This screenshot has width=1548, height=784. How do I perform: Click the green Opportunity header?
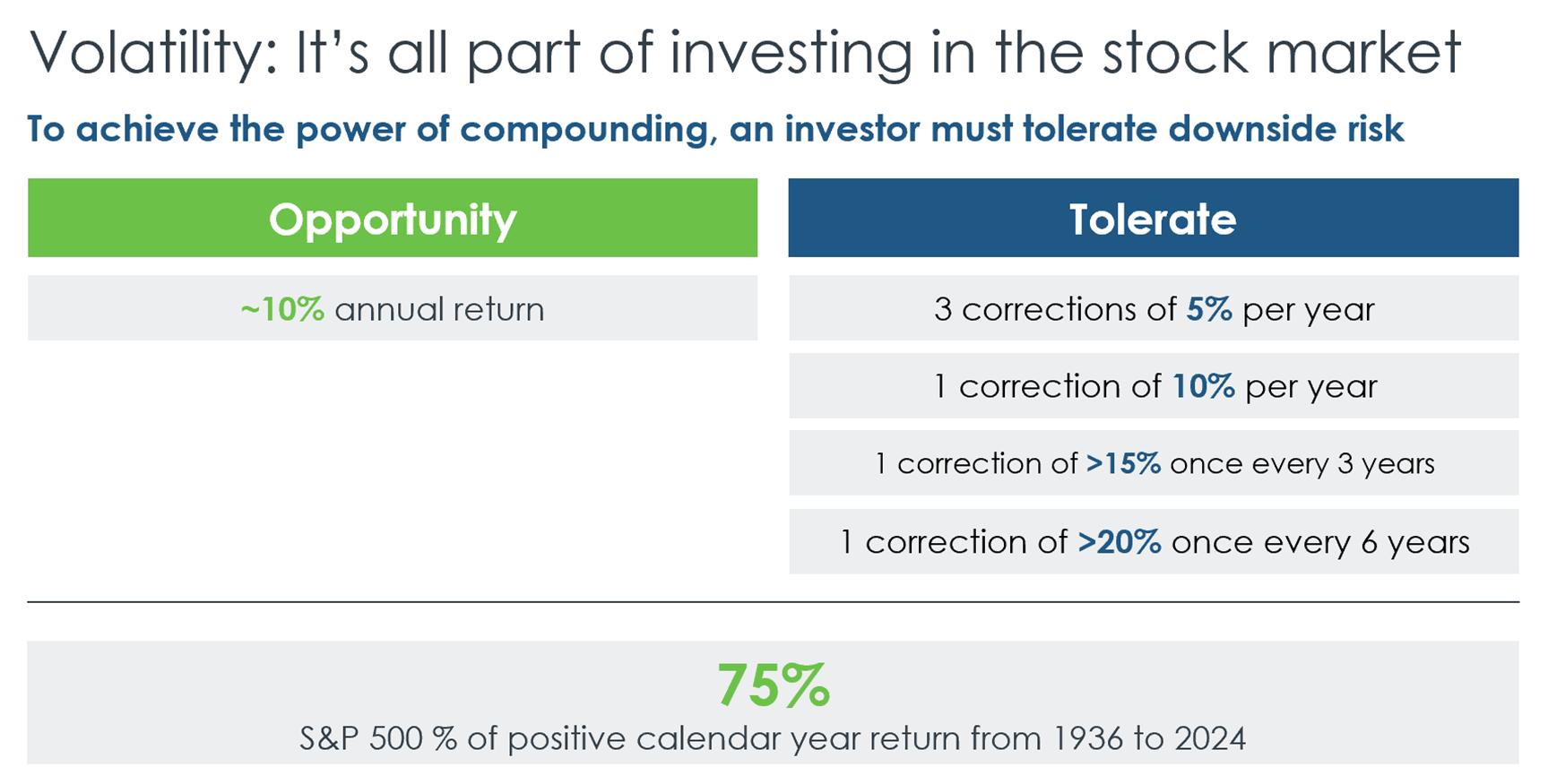(x=392, y=219)
